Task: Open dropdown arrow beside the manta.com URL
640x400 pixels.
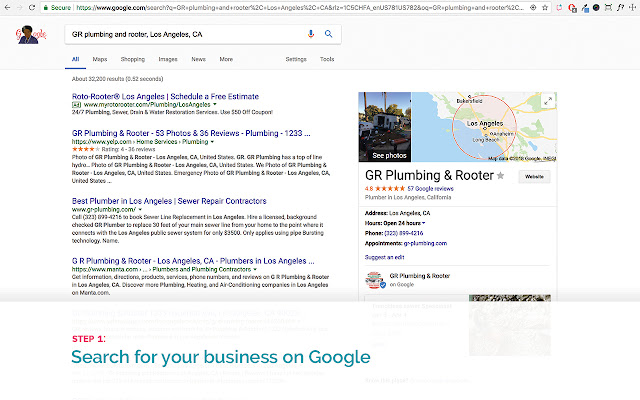Action: [255, 269]
